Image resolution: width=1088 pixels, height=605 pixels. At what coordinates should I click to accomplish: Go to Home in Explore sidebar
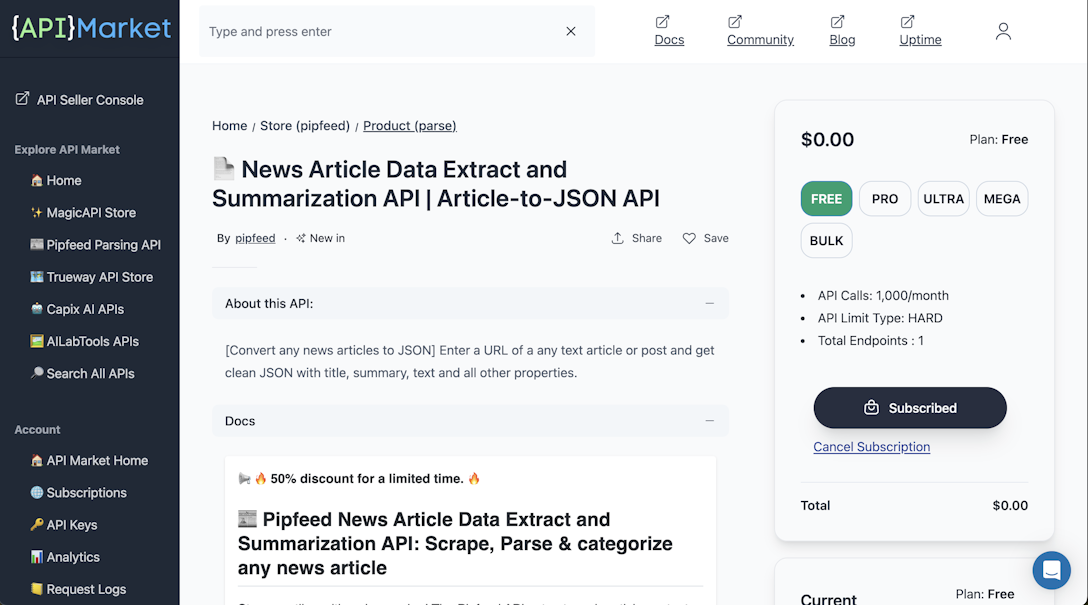(x=56, y=180)
